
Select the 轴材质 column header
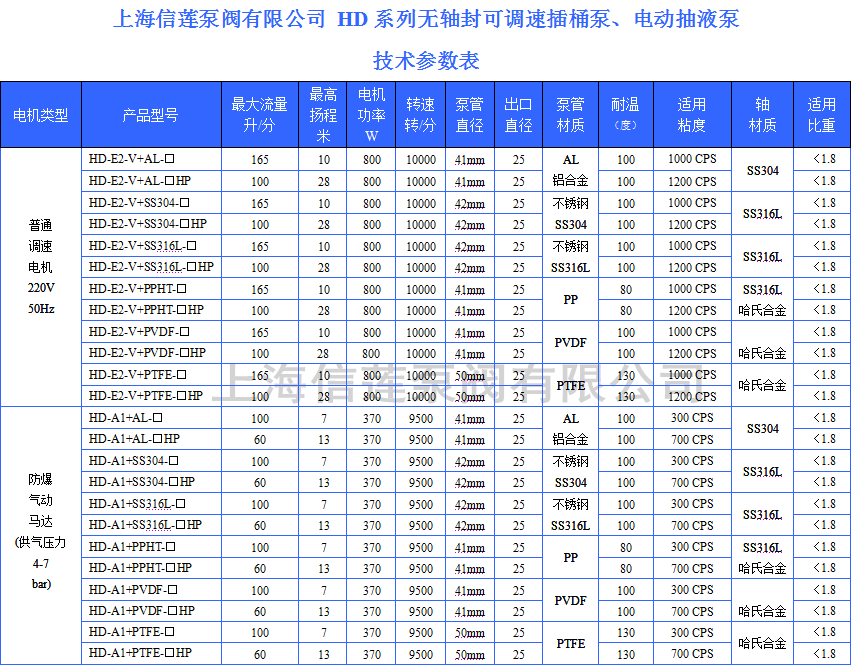pos(763,115)
